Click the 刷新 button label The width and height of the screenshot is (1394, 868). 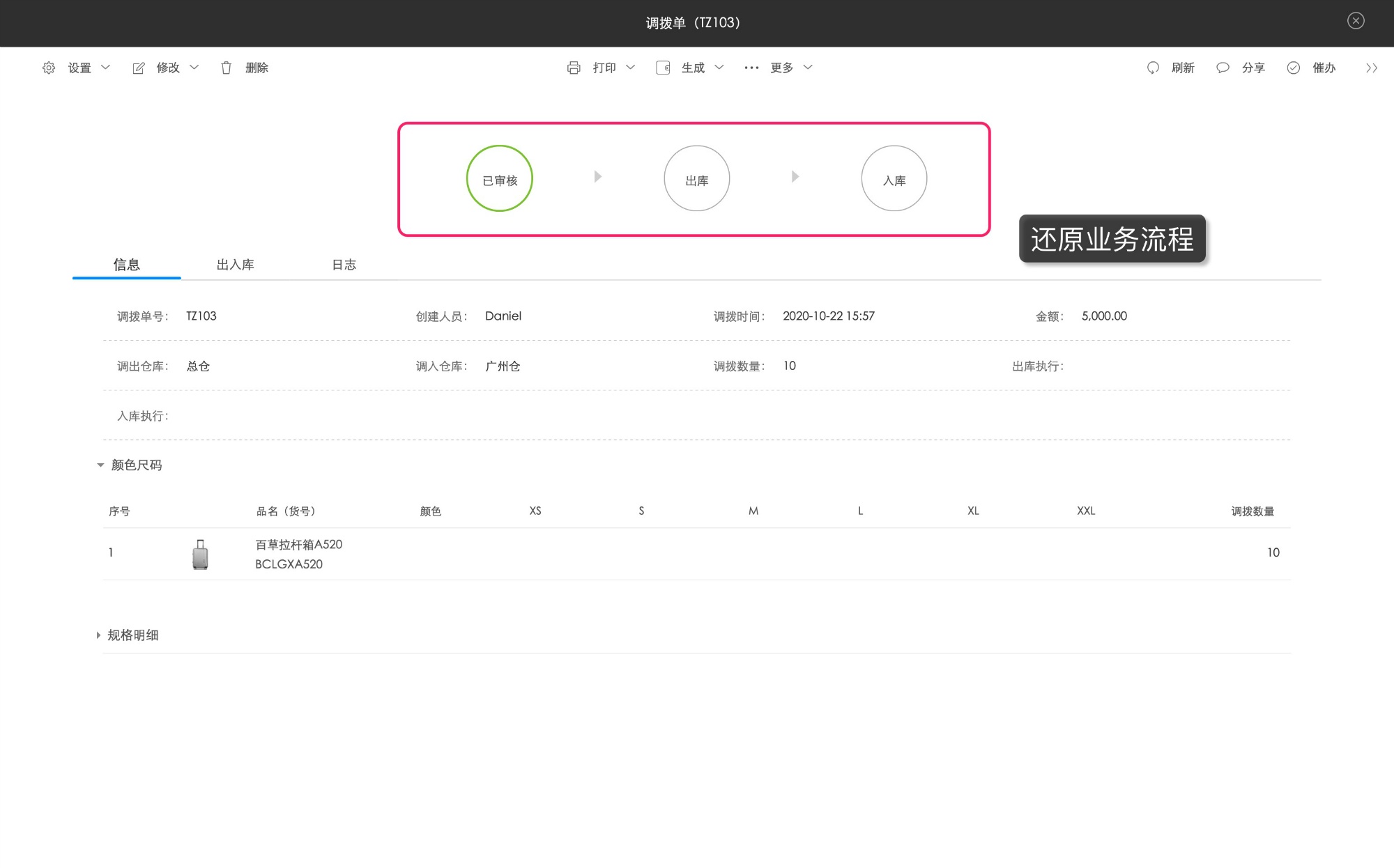click(x=1183, y=68)
